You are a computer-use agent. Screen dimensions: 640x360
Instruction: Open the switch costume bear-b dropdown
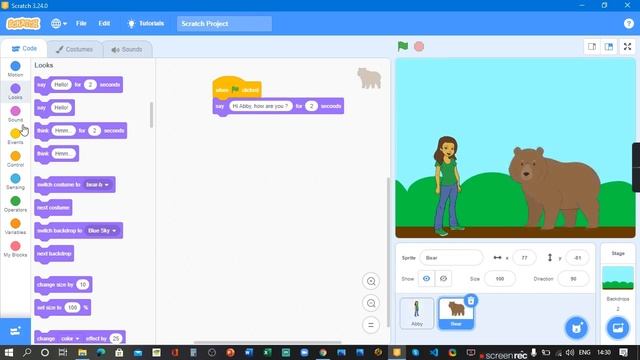pyautogui.click(x=97, y=185)
